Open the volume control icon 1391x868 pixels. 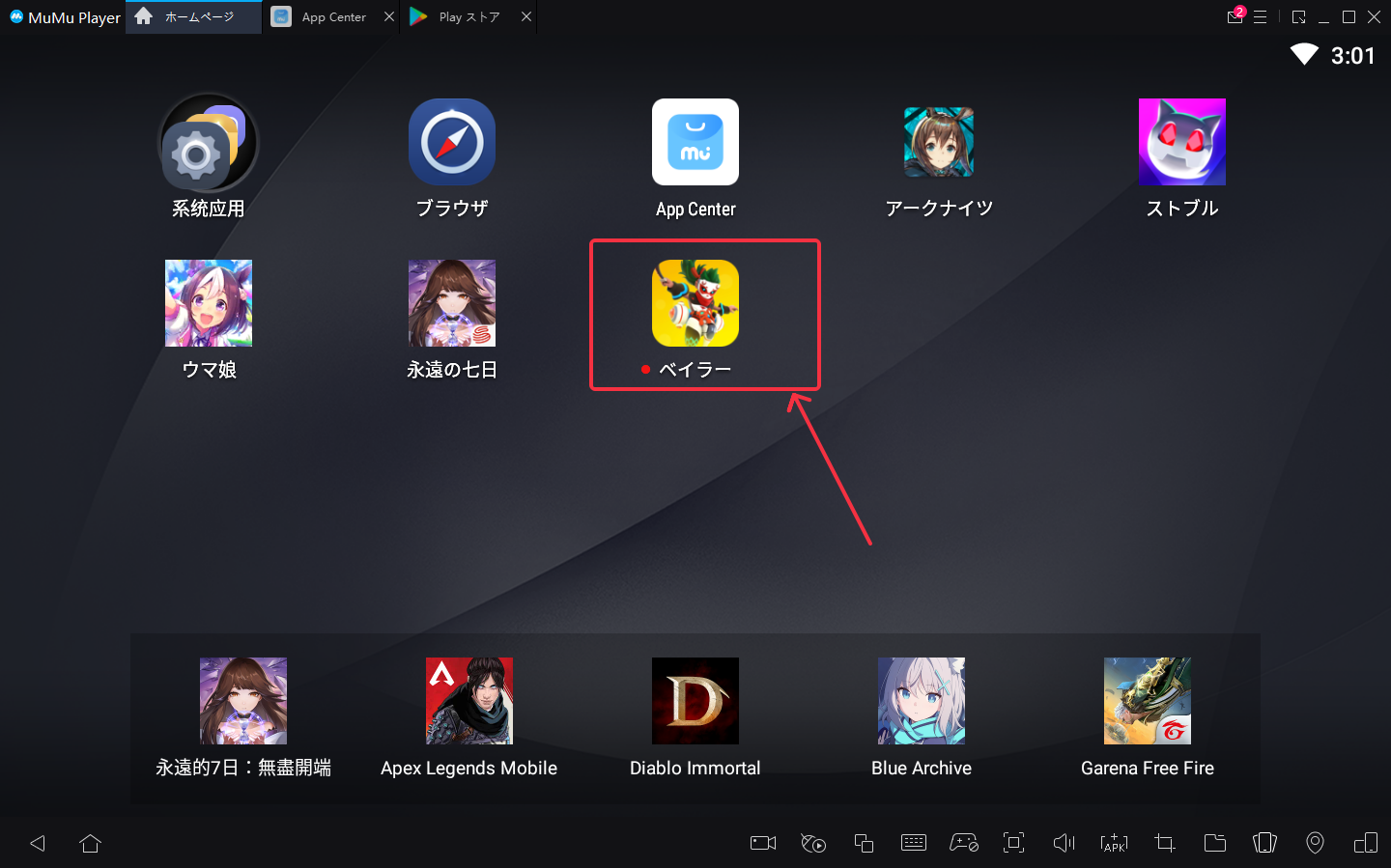[x=1064, y=843]
